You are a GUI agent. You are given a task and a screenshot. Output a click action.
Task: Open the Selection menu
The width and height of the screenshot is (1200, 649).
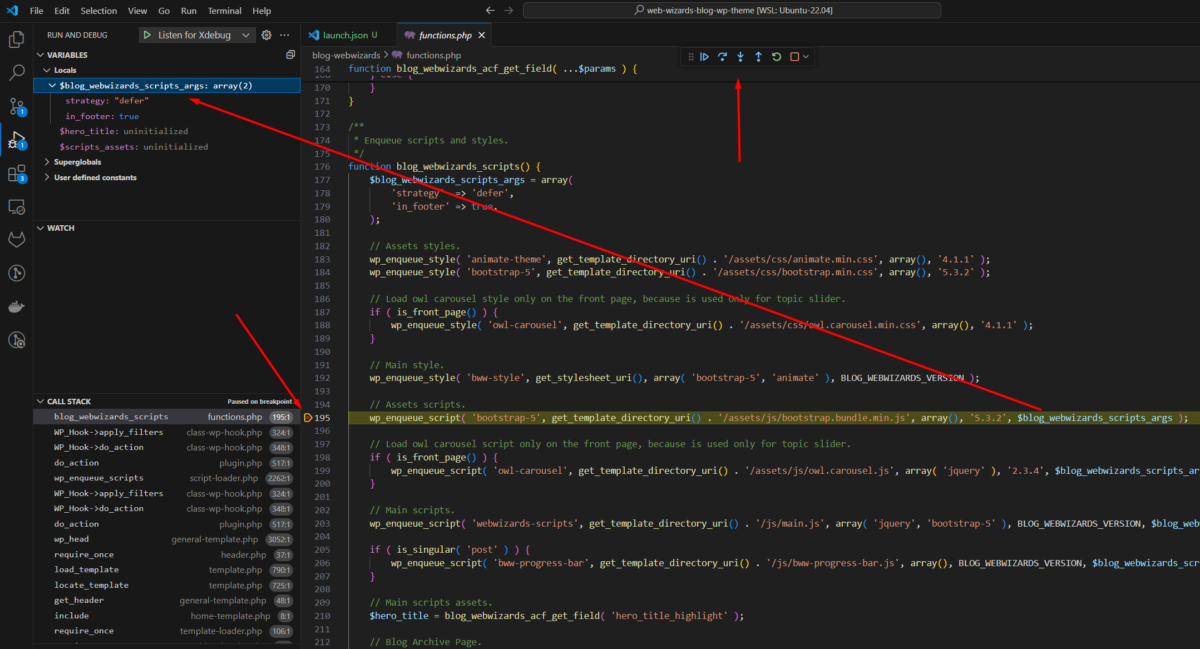pos(98,10)
